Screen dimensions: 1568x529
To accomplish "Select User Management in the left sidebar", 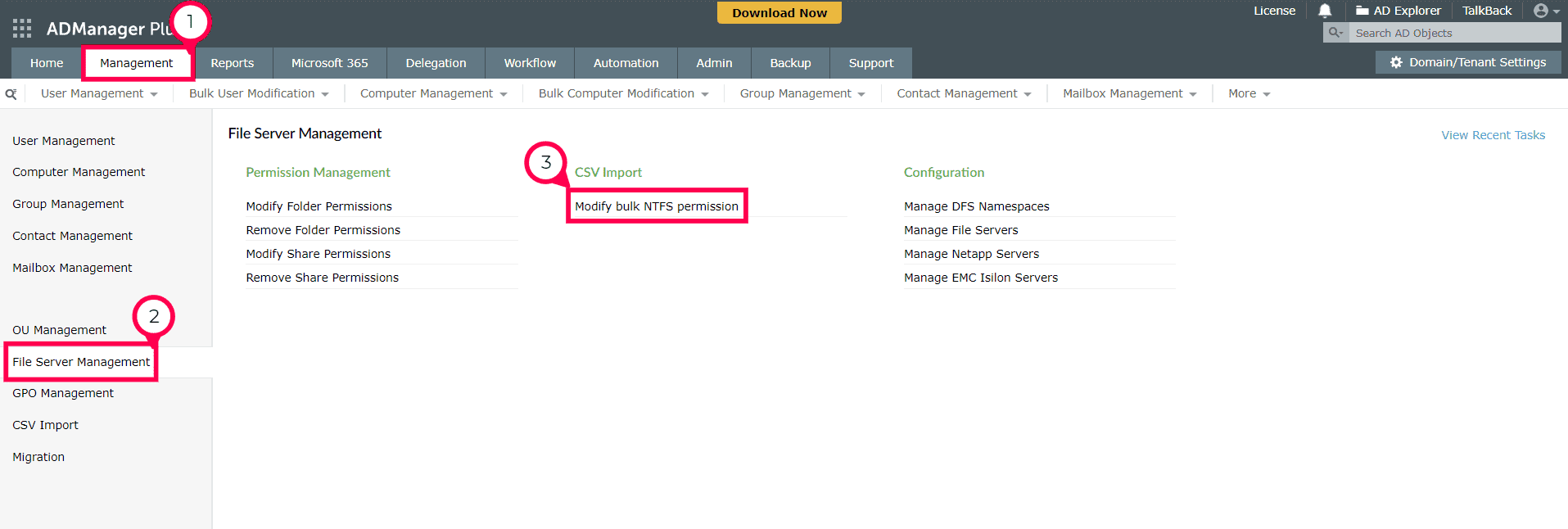I will click(x=64, y=141).
